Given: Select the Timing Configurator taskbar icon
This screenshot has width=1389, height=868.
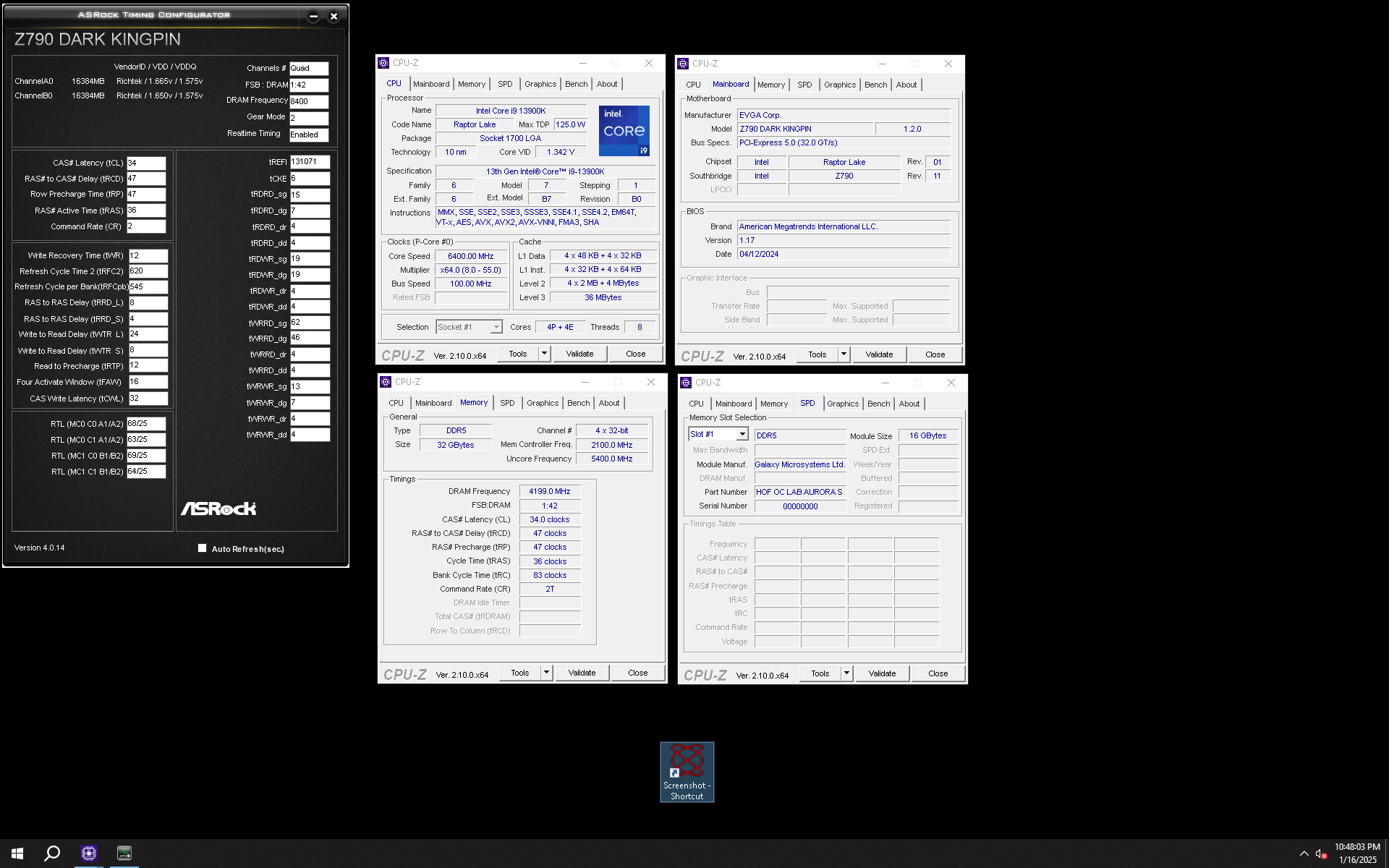Looking at the screenshot, I should pyautogui.click(x=124, y=854).
